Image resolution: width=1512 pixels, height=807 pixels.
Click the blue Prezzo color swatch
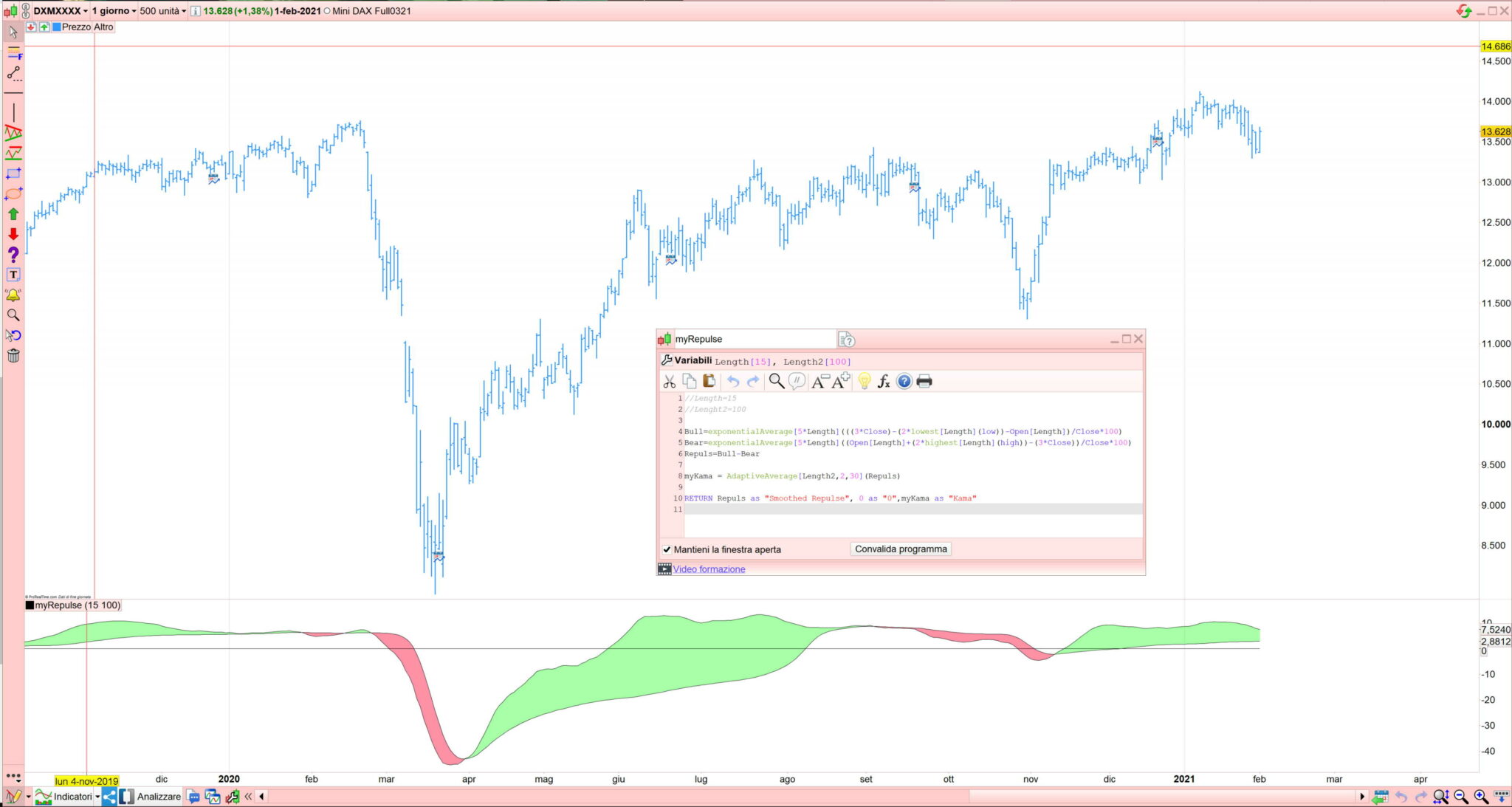coord(57,27)
